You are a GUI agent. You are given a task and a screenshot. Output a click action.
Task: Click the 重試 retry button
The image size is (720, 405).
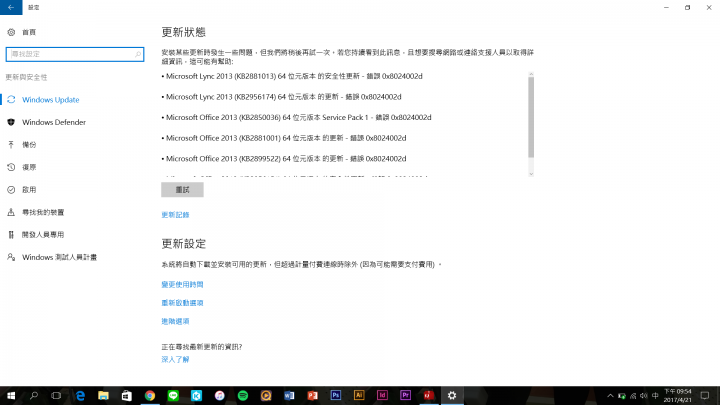182,190
